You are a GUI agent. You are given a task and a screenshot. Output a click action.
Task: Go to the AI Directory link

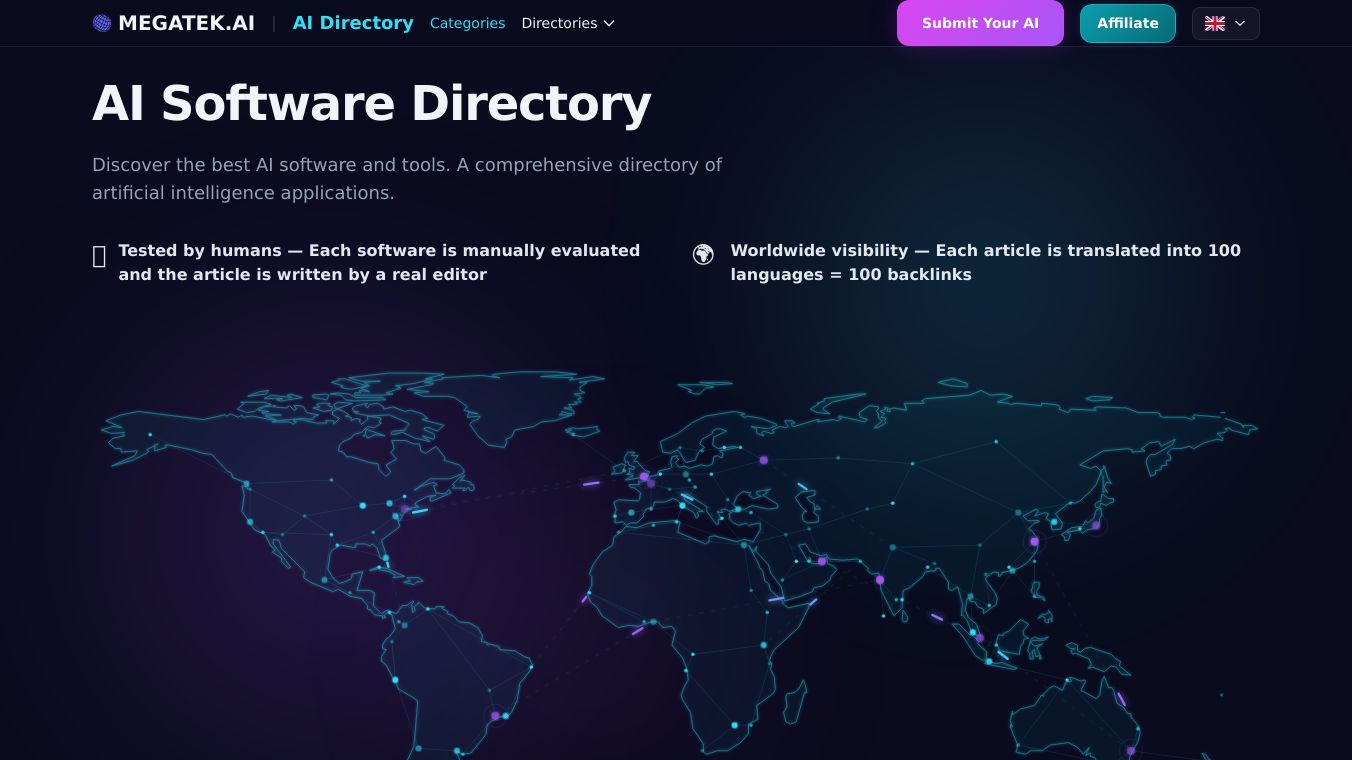[x=353, y=23]
